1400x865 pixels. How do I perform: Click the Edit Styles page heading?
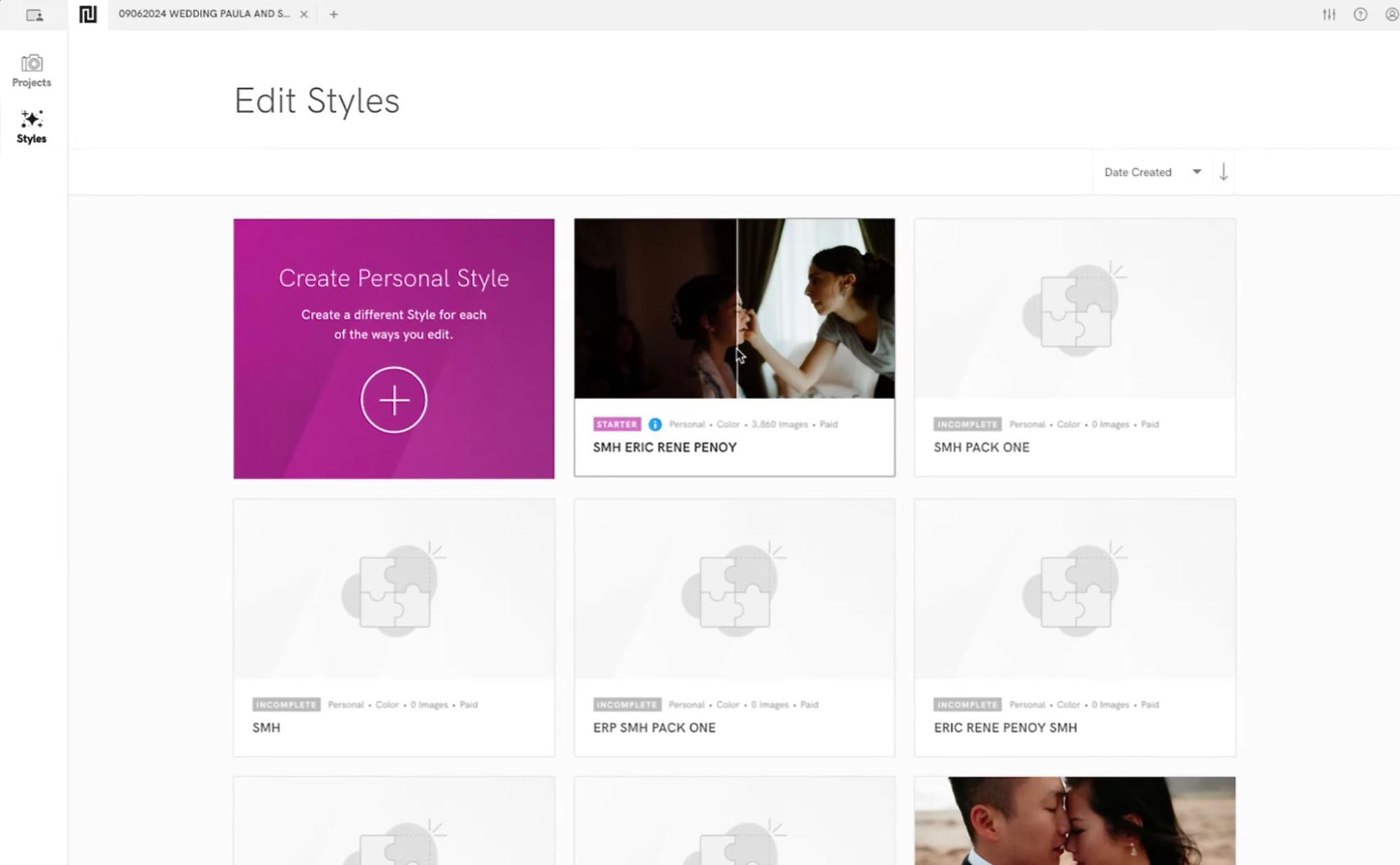[x=317, y=101]
